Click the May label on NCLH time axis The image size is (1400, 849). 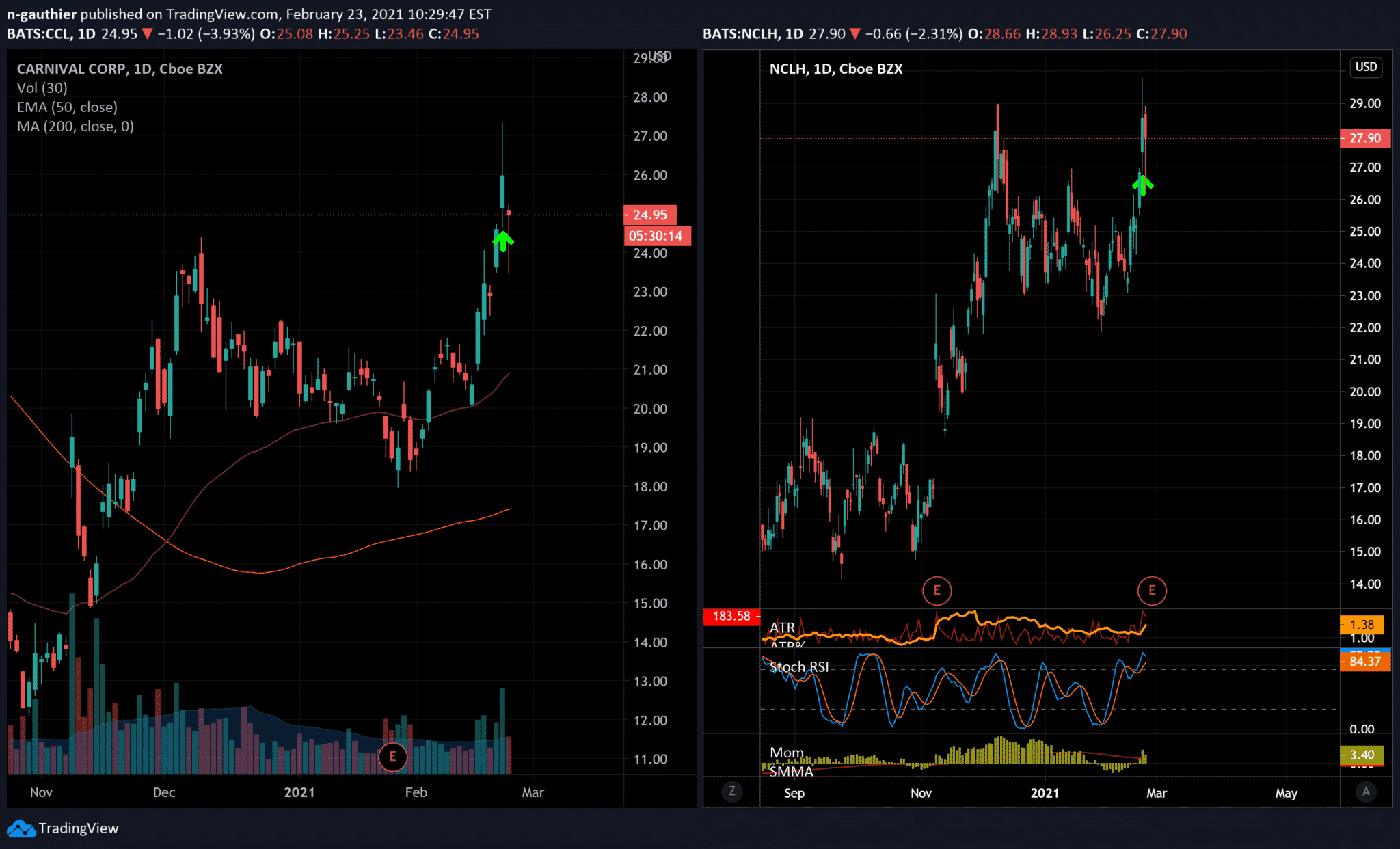tap(1287, 794)
